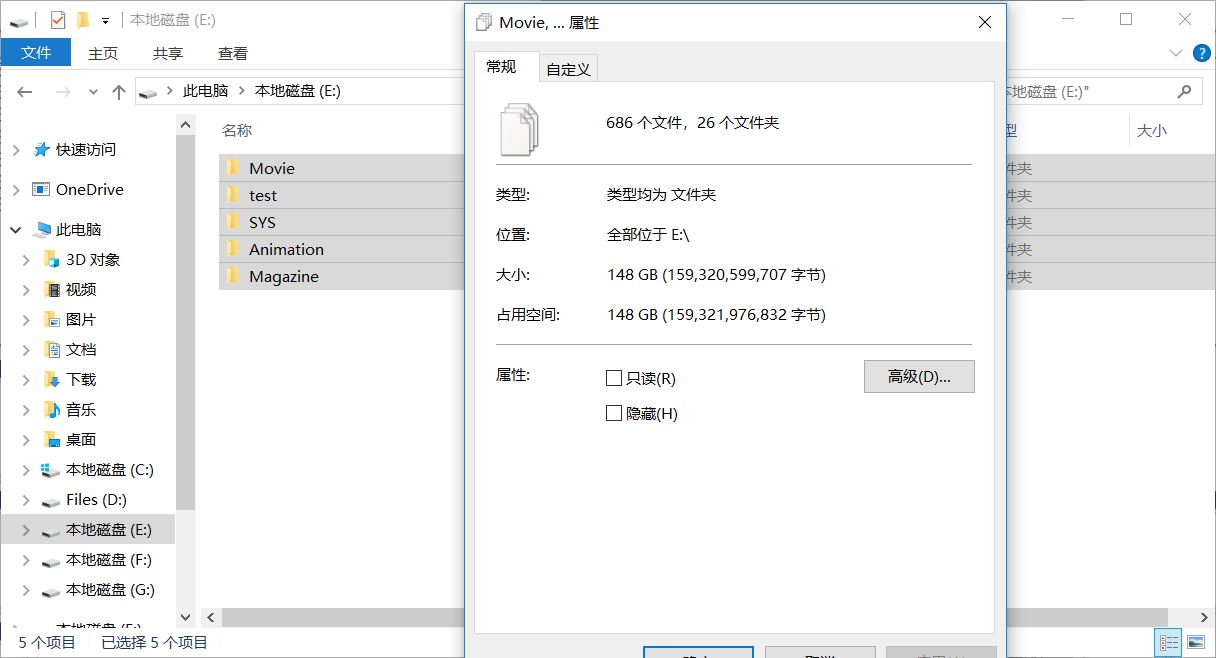The height and width of the screenshot is (658, 1216).
Task: Click the New Folder quick-access icon
Action: [x=83, y=19]
